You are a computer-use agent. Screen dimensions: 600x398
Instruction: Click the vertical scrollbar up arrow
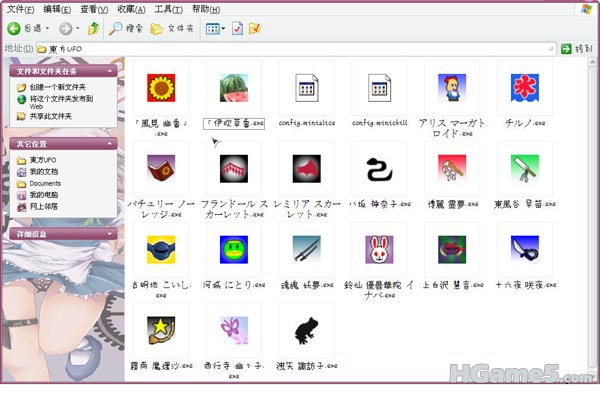(x=592, y=61)
